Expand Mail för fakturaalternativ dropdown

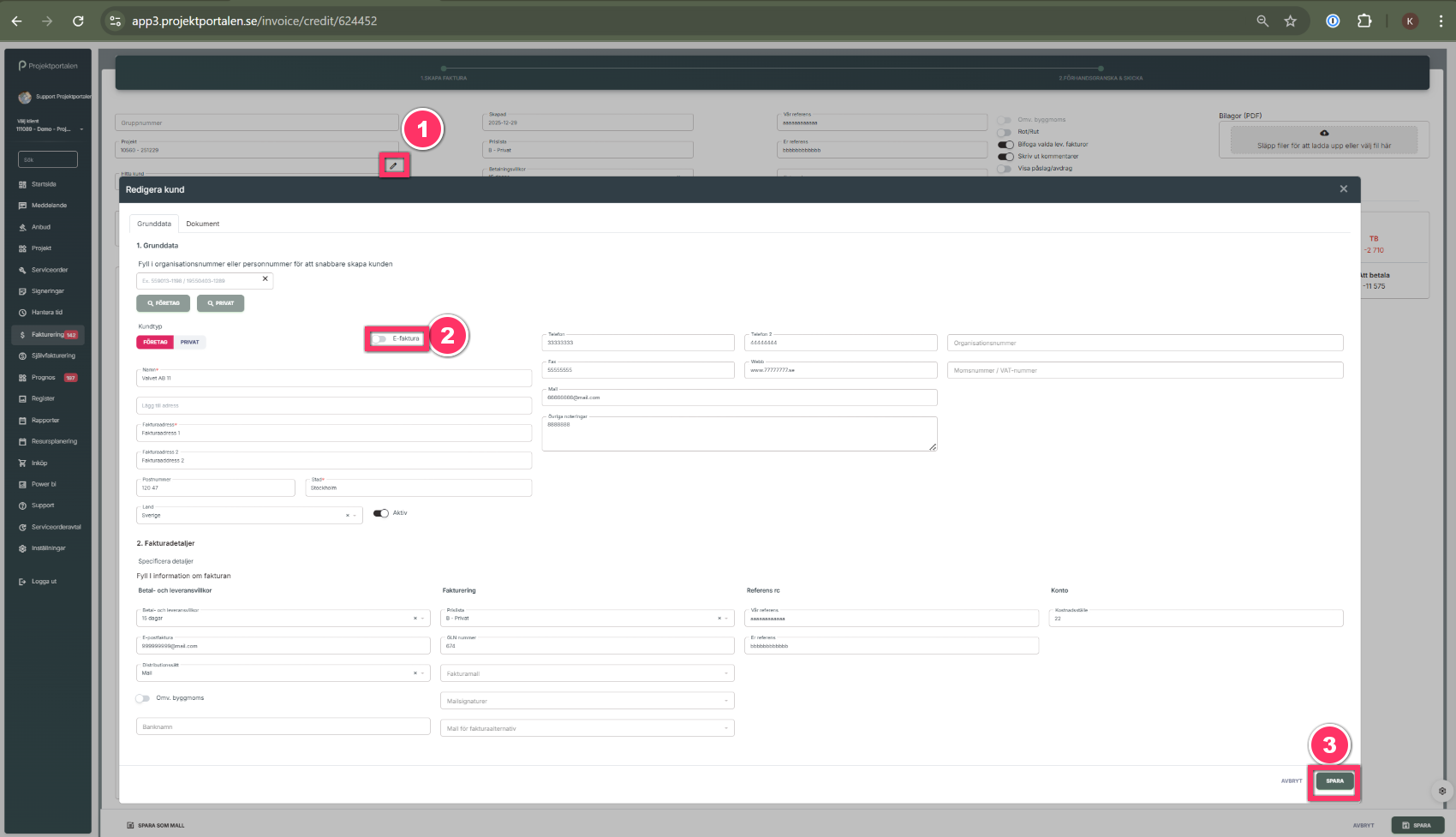[588, 728]
